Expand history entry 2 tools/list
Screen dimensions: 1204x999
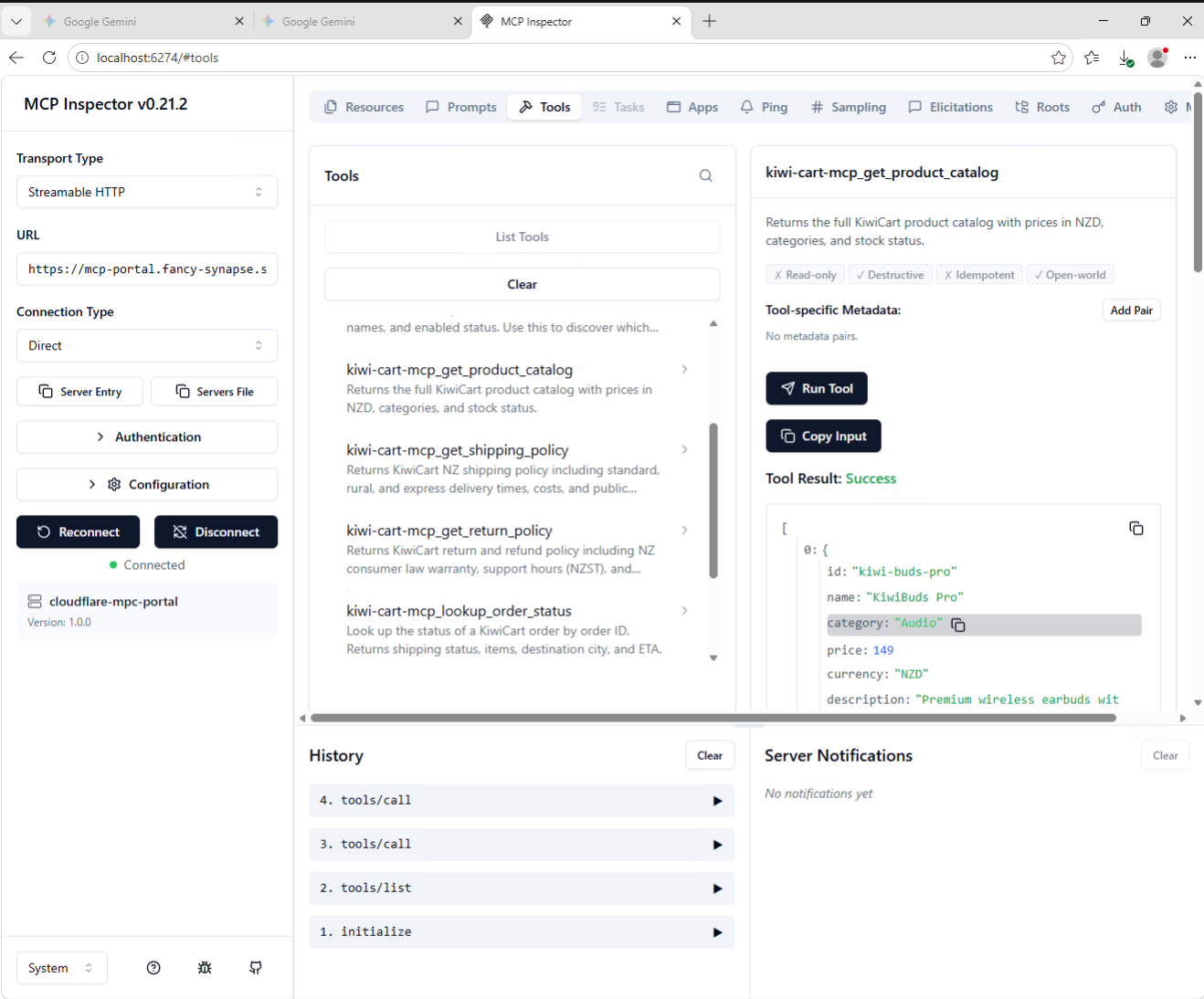(x=522, y=889)
